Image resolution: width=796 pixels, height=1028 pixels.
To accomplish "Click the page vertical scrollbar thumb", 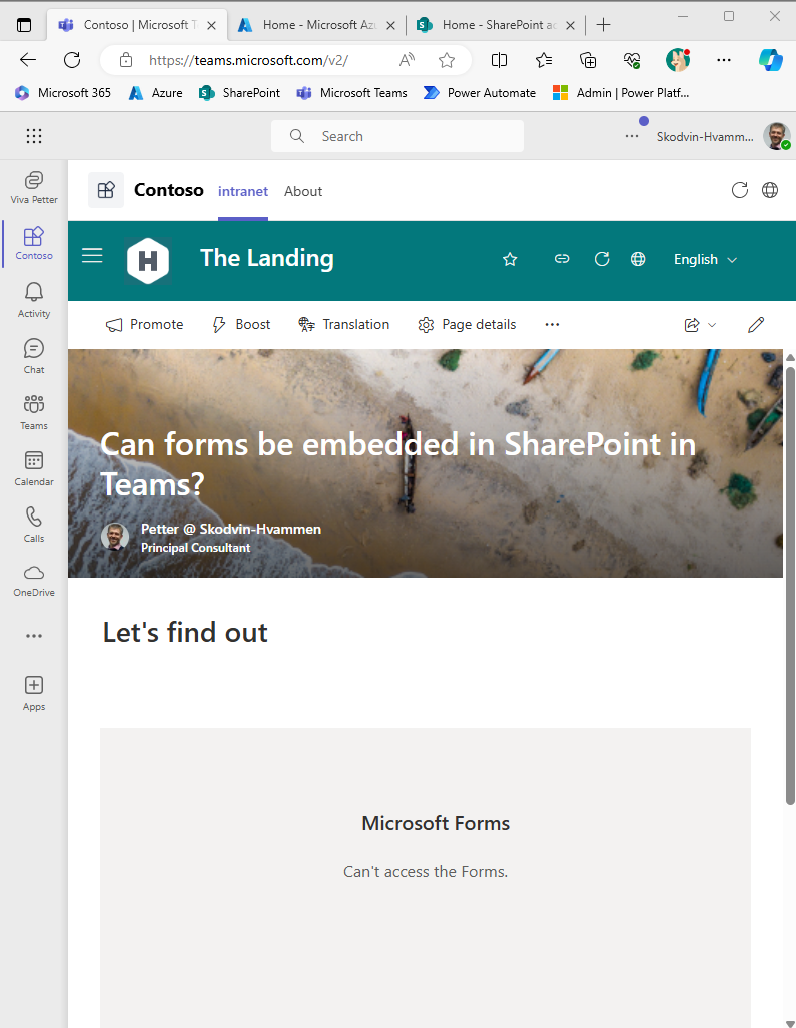I will pyautogui.click(x=790, y=585).
